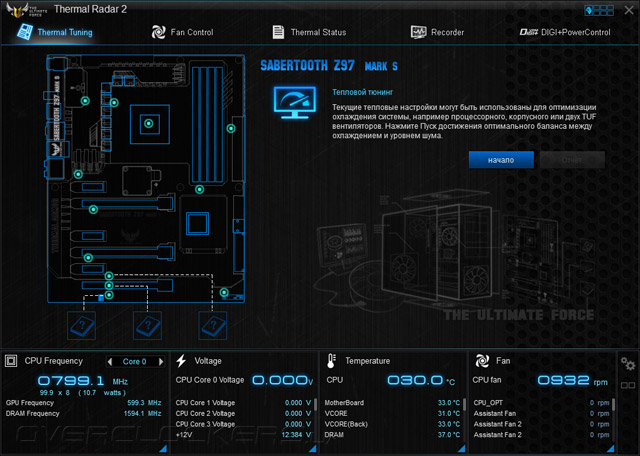Click the MotherBoard temperature row
640x456 pixels.
tap(392, 403)
